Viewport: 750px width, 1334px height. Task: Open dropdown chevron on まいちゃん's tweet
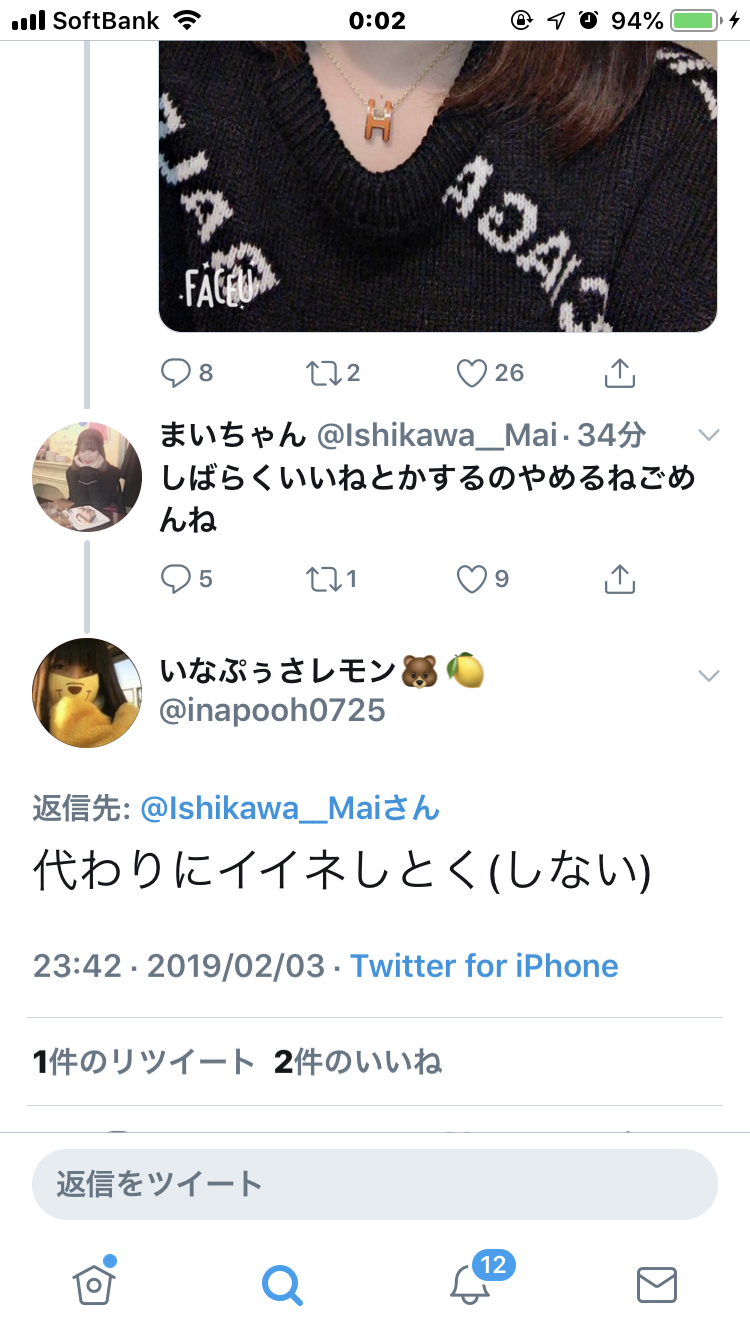click(x=708, y=435)
